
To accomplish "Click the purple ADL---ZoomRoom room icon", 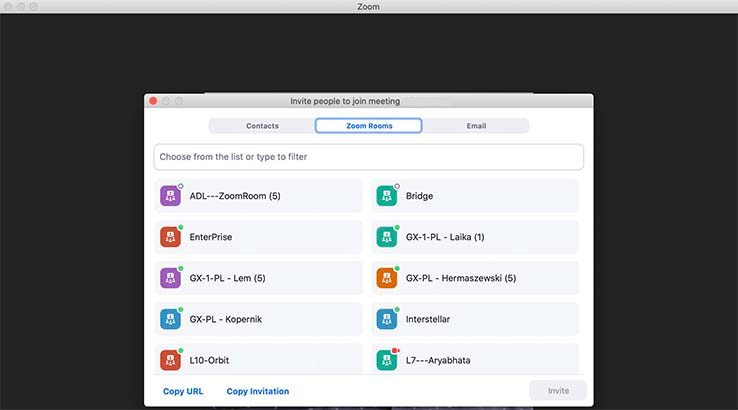I will (171, 196).
